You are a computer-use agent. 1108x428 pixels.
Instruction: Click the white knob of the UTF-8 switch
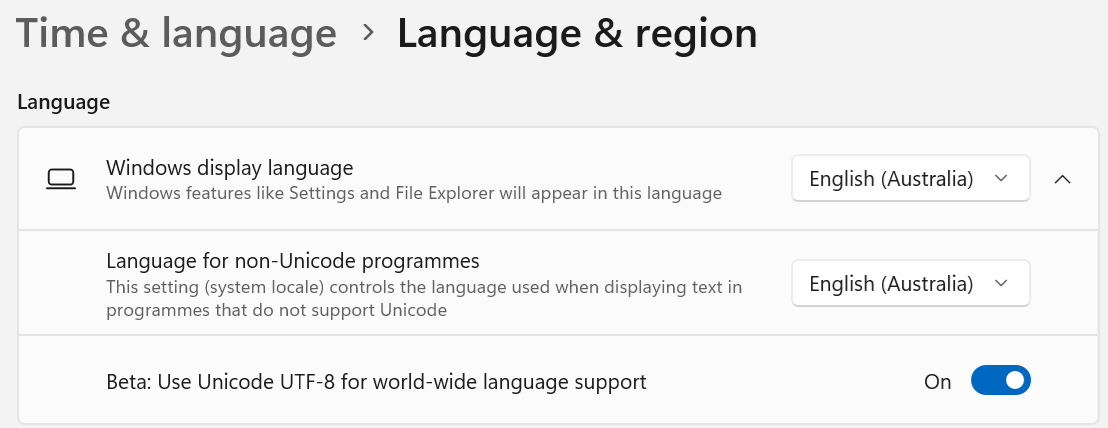1015,380
